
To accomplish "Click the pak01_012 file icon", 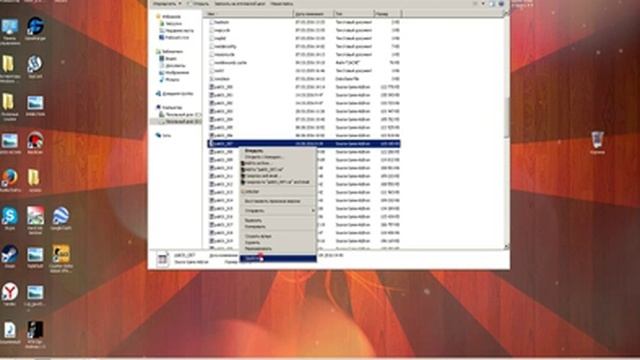I will [212, 184].
